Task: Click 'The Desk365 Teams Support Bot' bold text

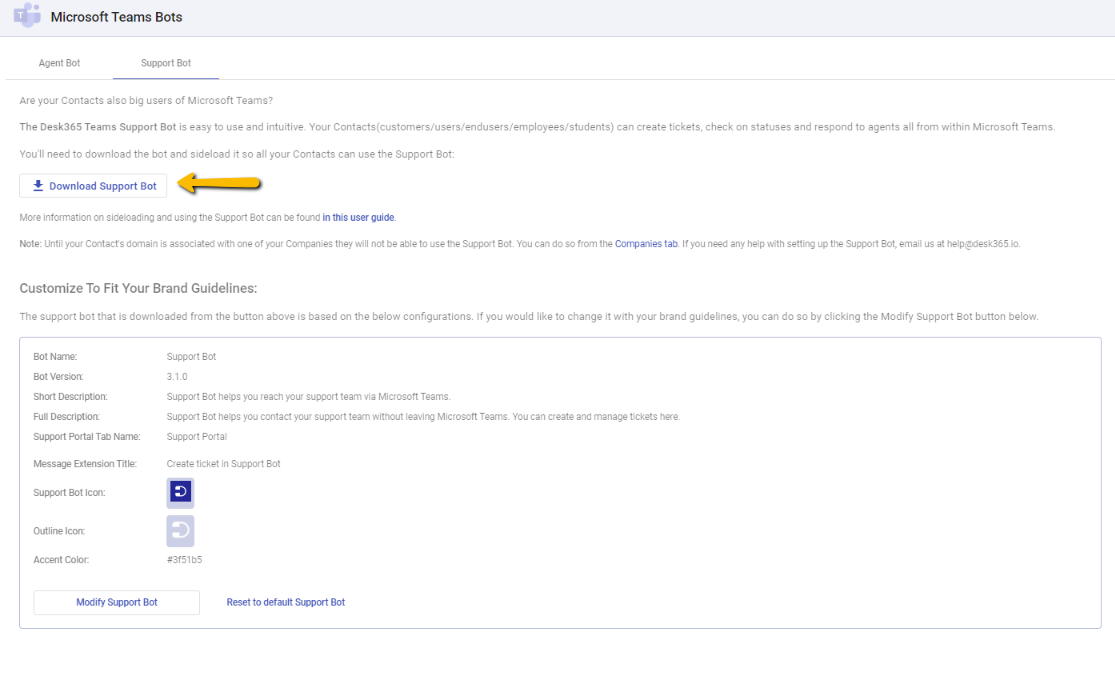Action: tap(97, 127)
